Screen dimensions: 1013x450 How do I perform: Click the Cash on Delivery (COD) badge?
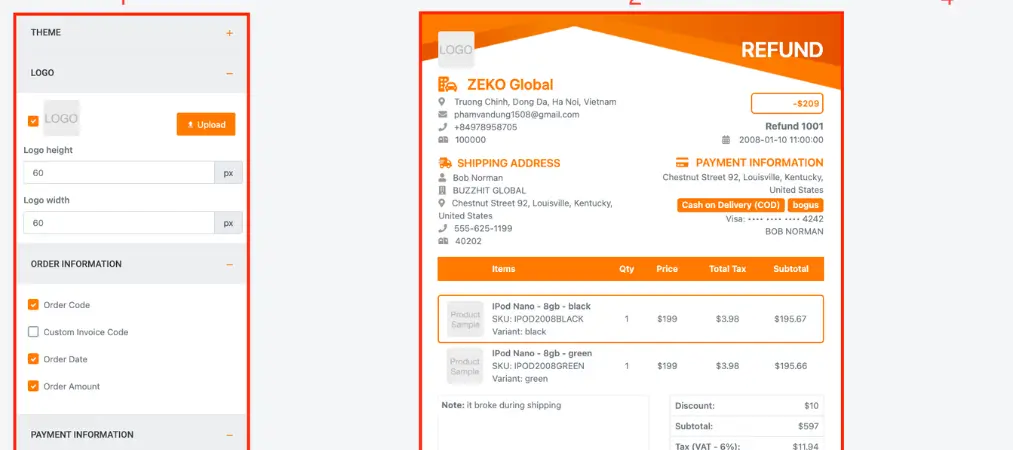pos(731,205)
